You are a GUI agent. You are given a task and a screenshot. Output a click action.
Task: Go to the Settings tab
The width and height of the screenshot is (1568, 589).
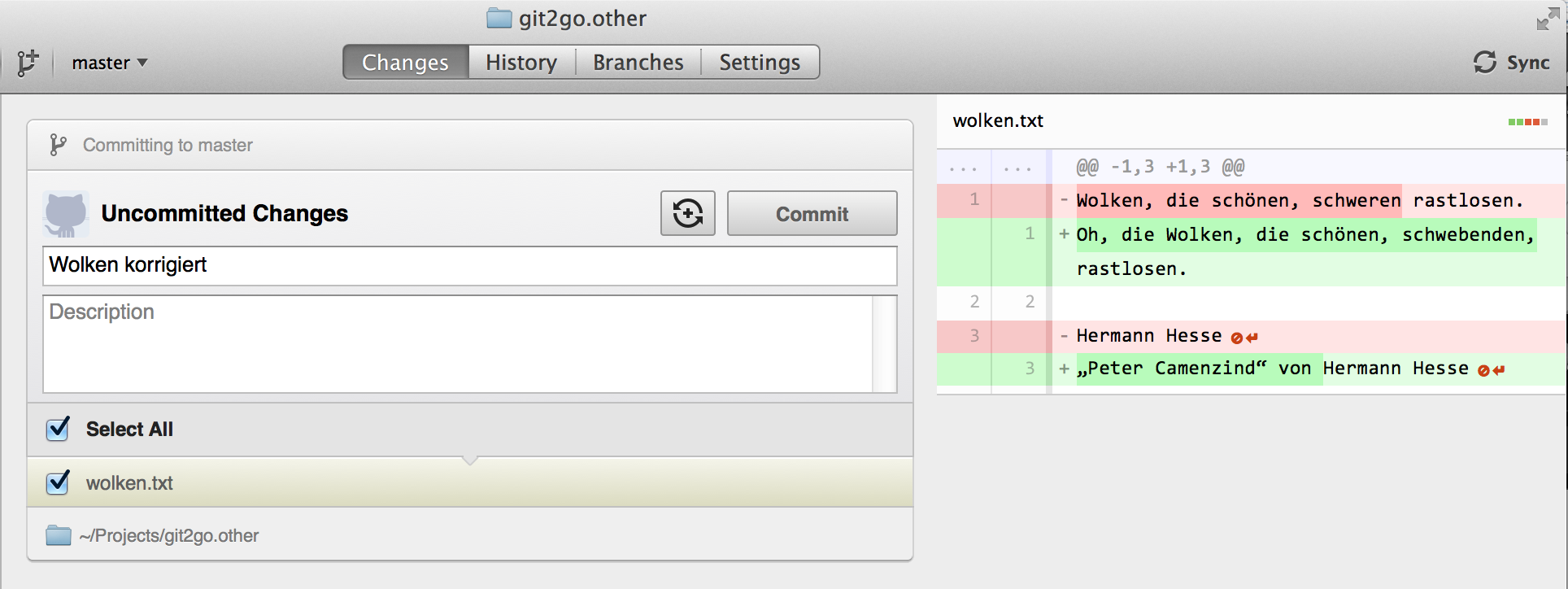pos(760,63)
